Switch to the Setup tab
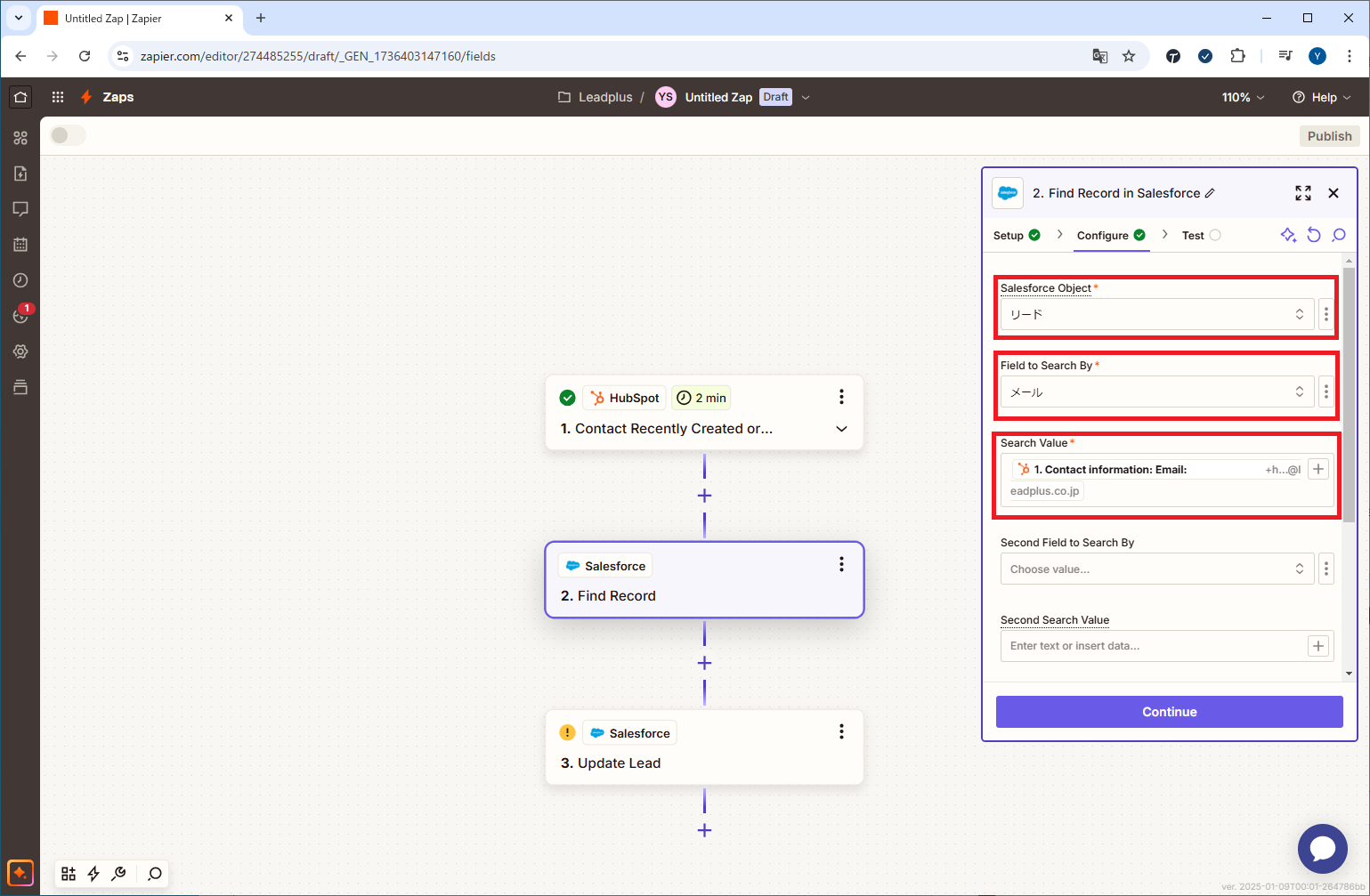 tap(1017, 235)
